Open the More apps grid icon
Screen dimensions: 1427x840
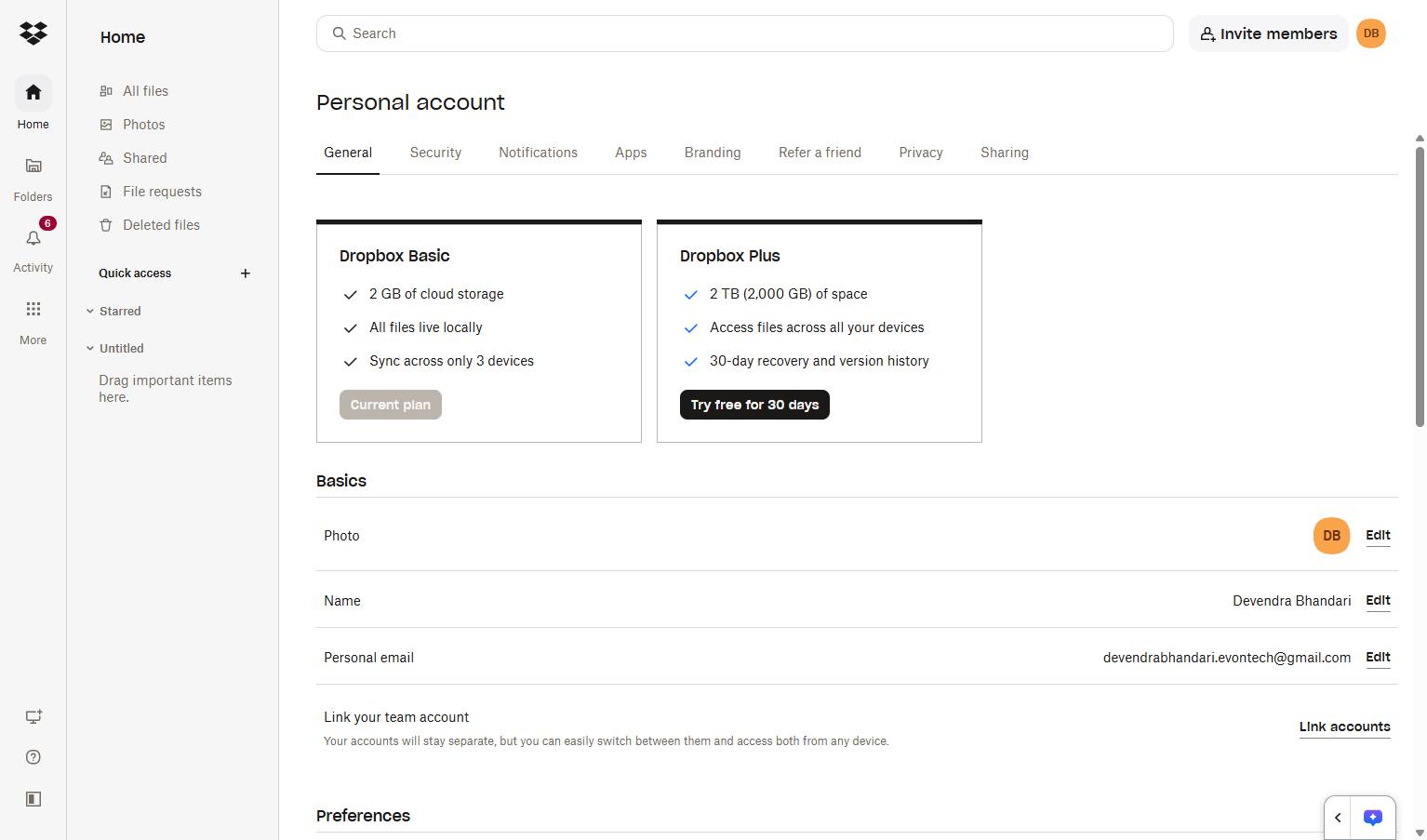point(33,321)
